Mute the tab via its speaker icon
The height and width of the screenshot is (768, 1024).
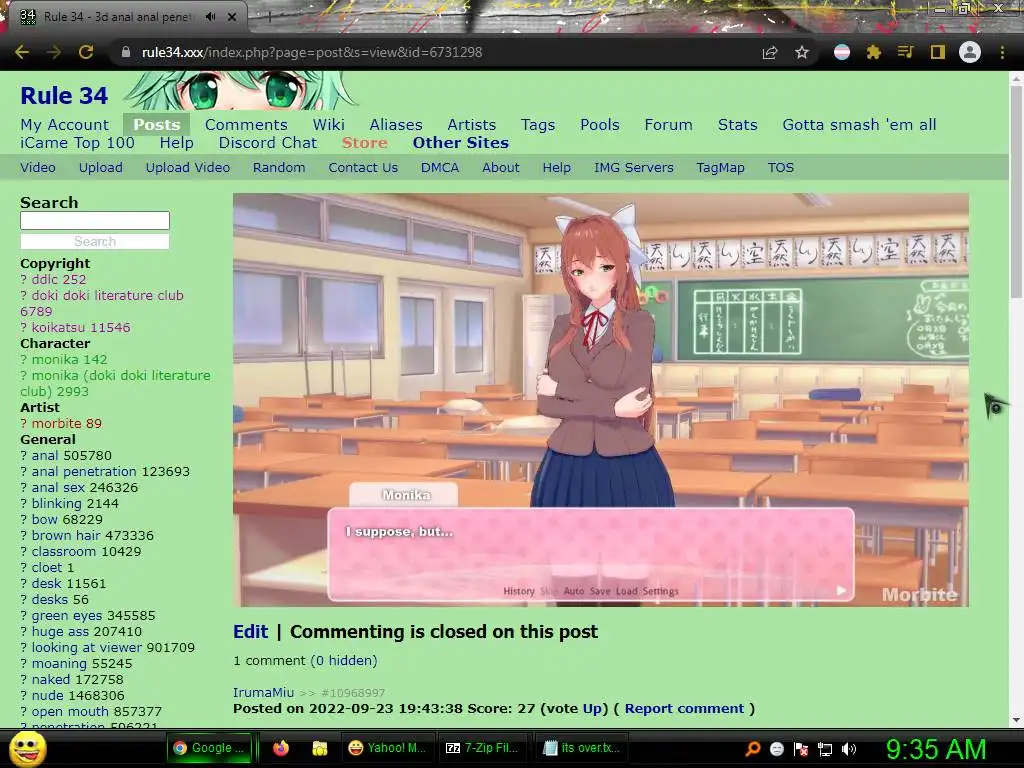(210, 17)
